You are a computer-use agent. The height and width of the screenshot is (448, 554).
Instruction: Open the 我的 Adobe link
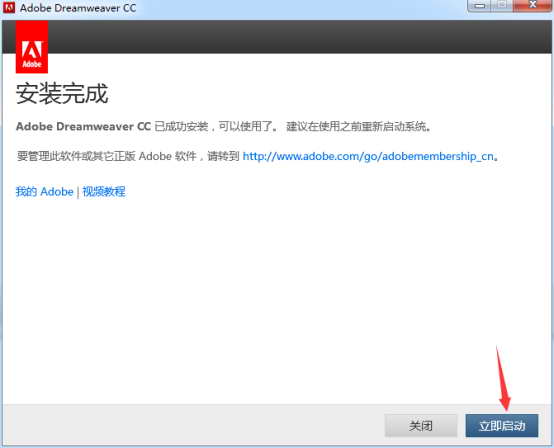click(45, 191)
